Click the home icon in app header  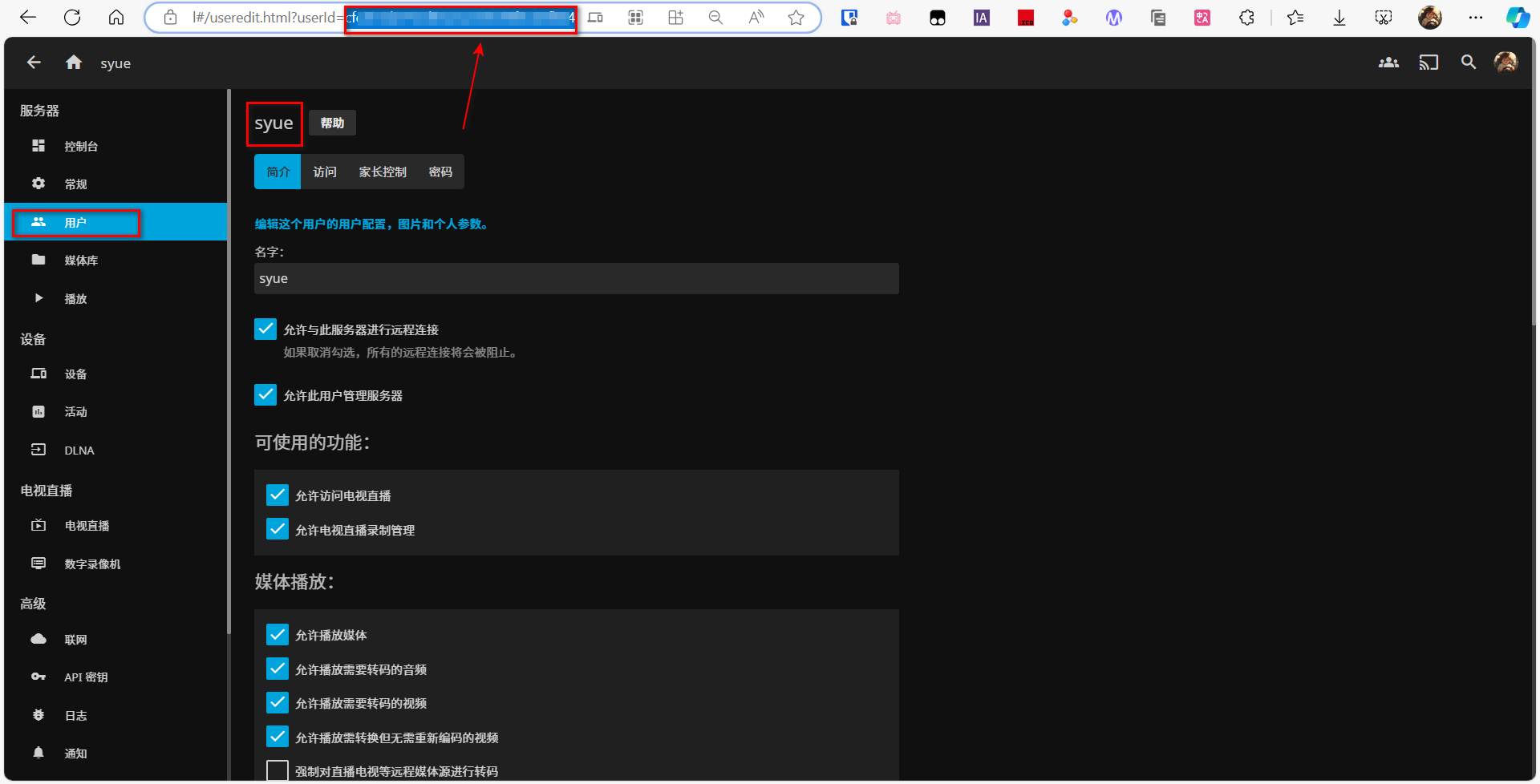pyautogui.click(x=74, y=63)
